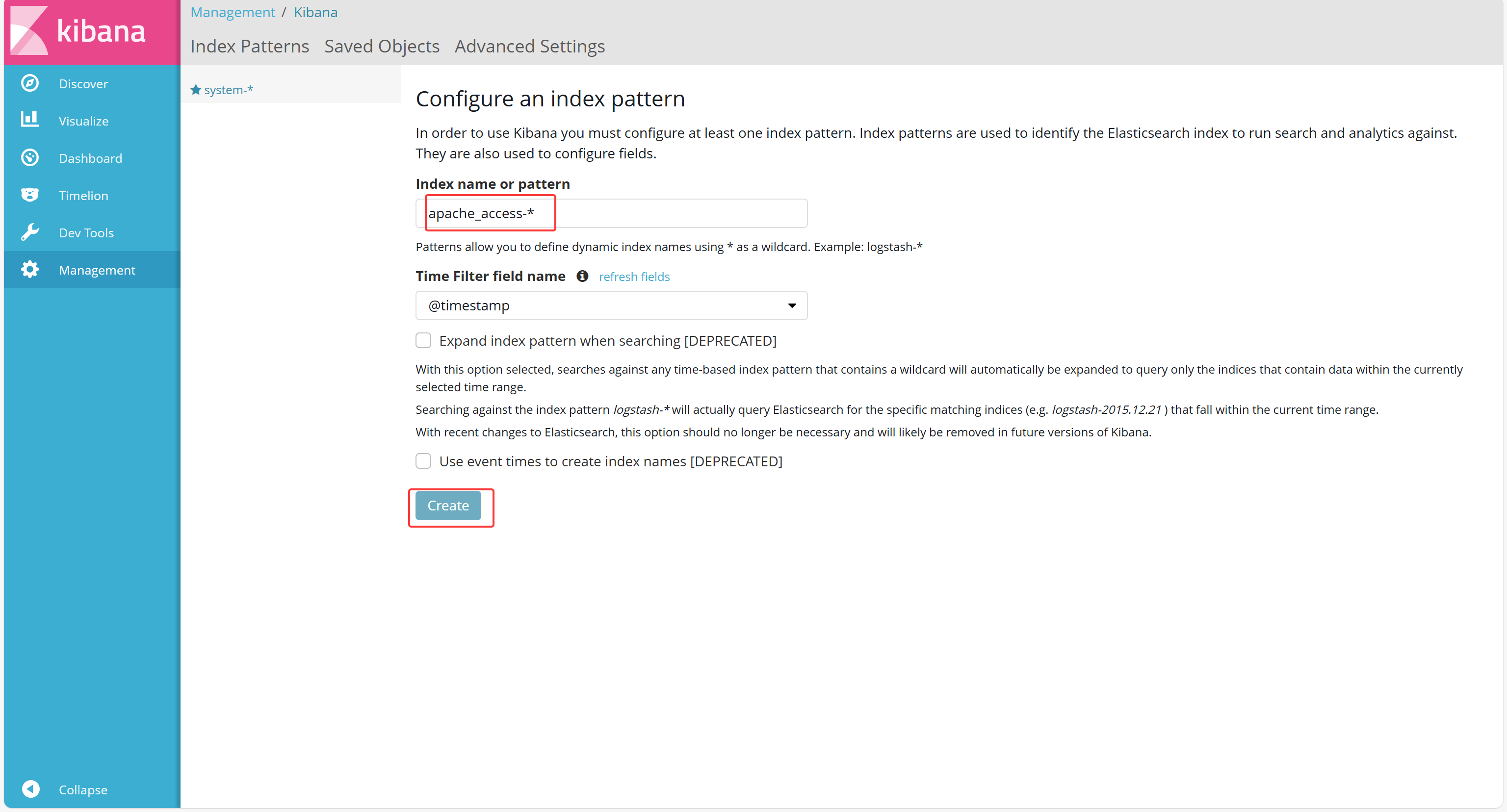The image size is (1507, 812).
Task: Click the star icon beside system-*
Action: (196, 89)
